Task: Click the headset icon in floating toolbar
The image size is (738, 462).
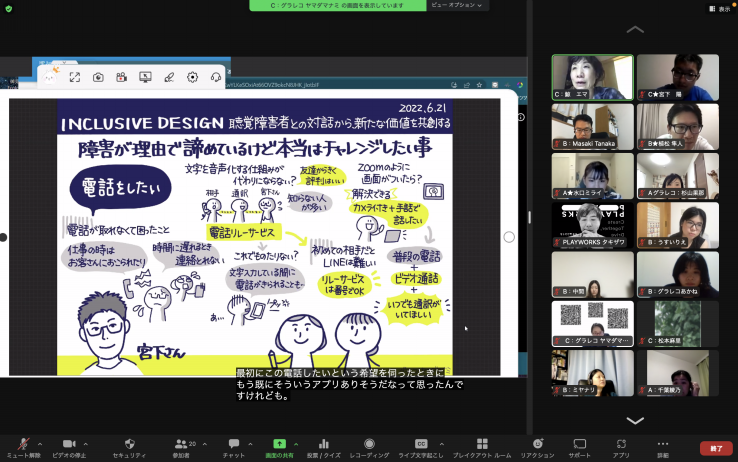Action: (x=216, y=77)
